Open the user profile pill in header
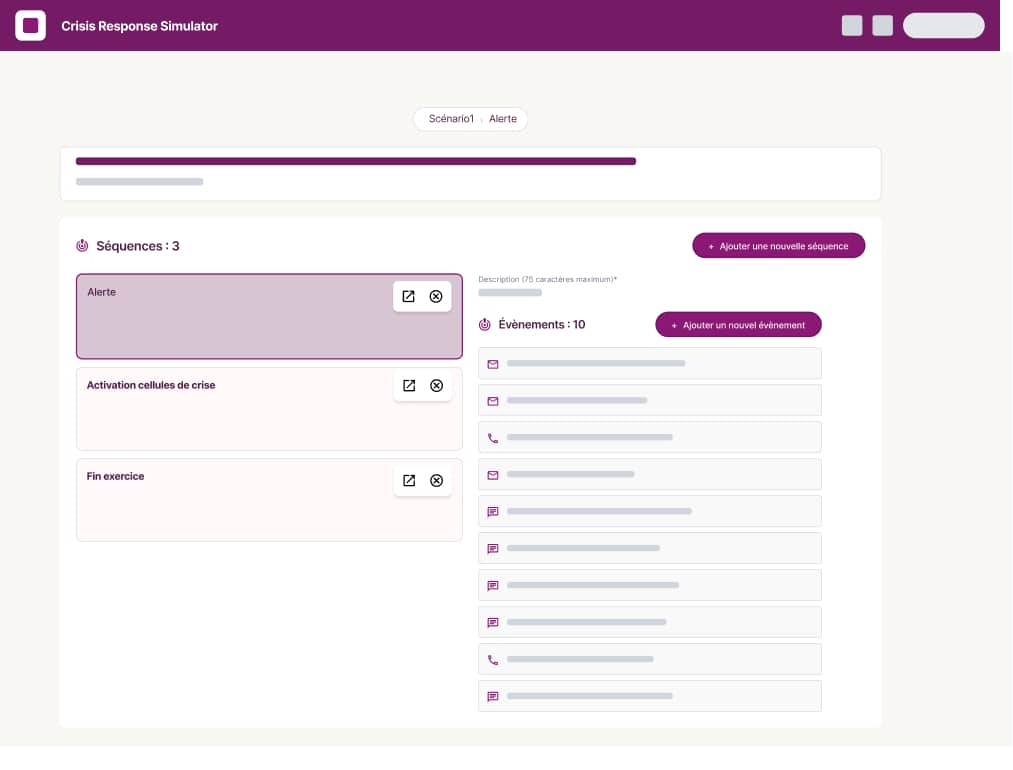The image size is (1013, 770). [943, 26]
